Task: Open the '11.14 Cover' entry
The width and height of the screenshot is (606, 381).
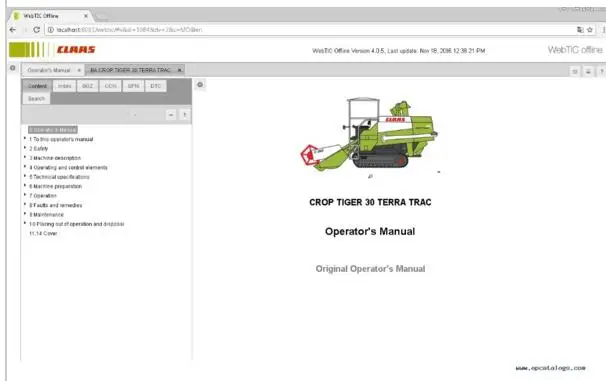Action: tap(43, 233)
